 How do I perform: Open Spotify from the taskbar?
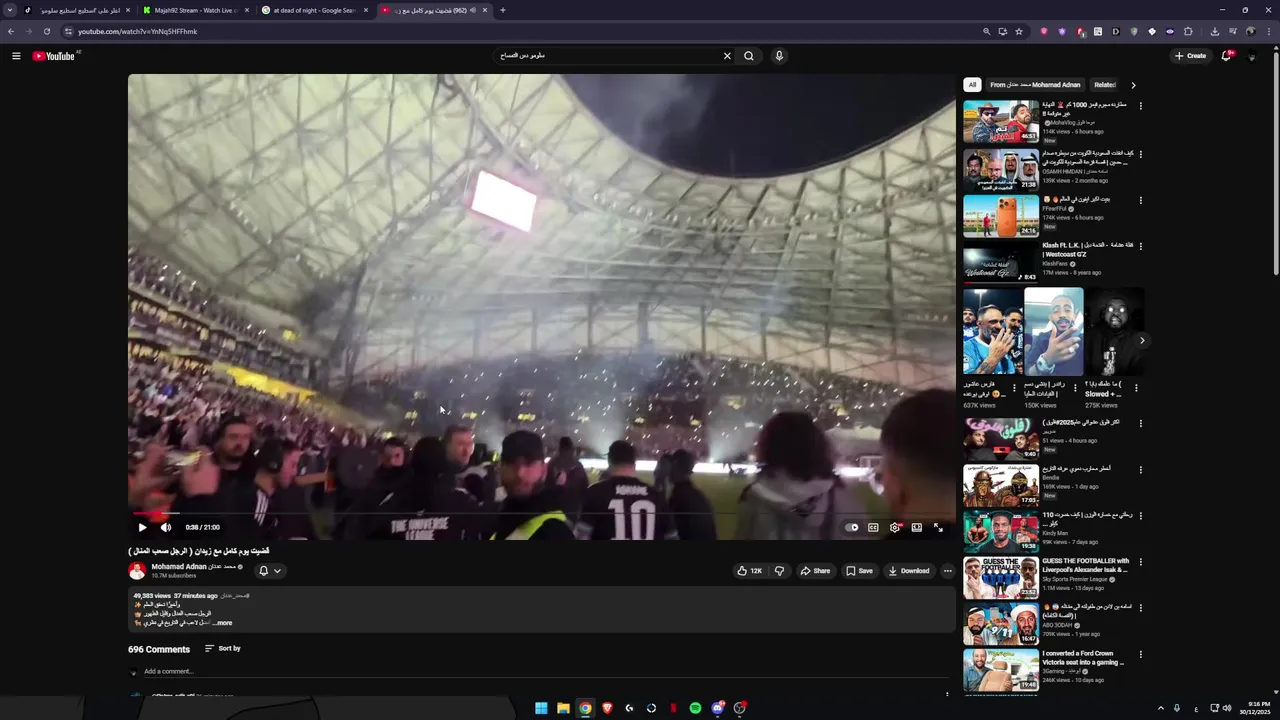pyautogui.click(x=695, y=708)
